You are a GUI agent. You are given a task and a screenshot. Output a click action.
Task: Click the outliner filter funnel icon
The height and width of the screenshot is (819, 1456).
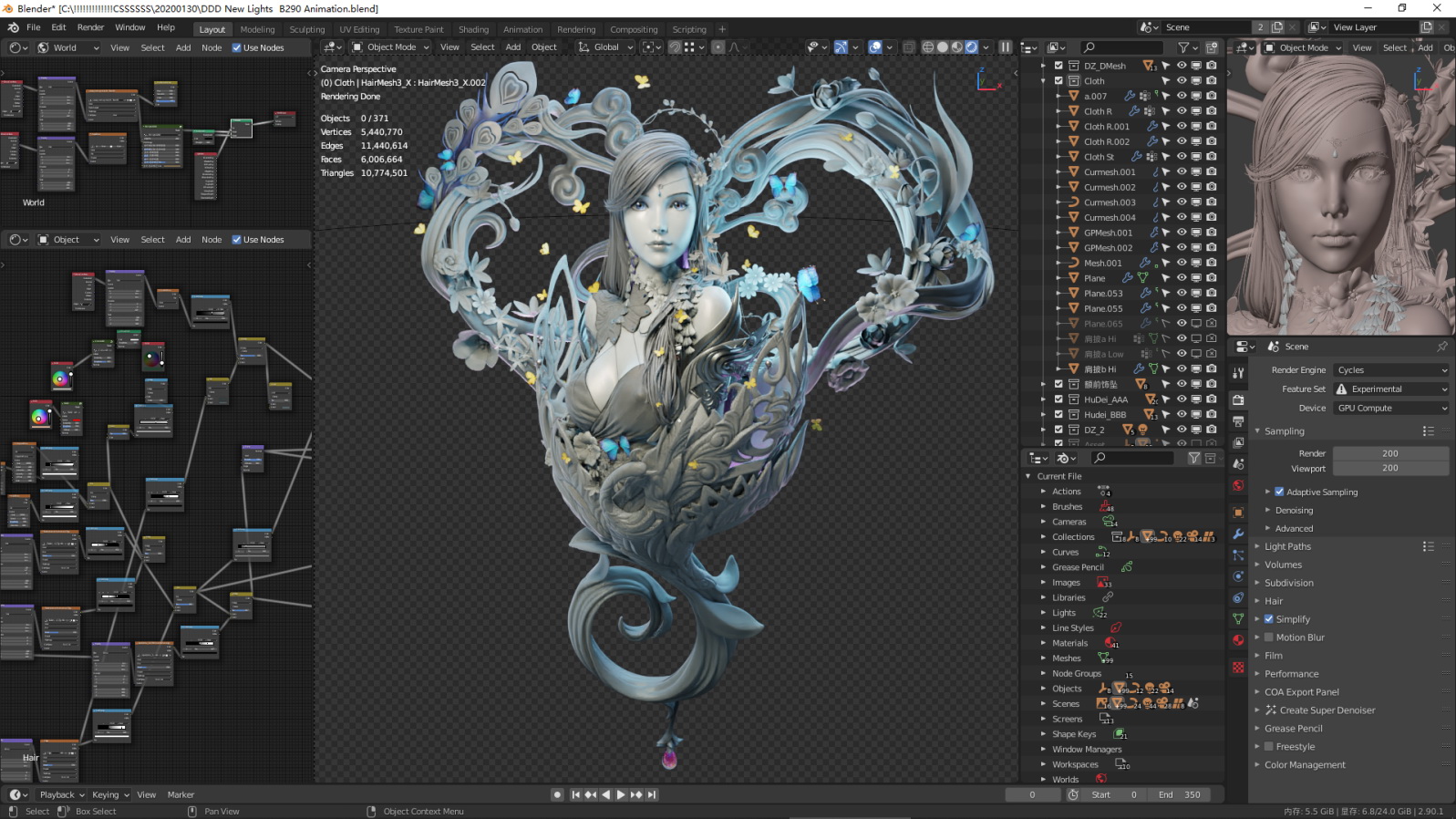(x=1183, y=47)
